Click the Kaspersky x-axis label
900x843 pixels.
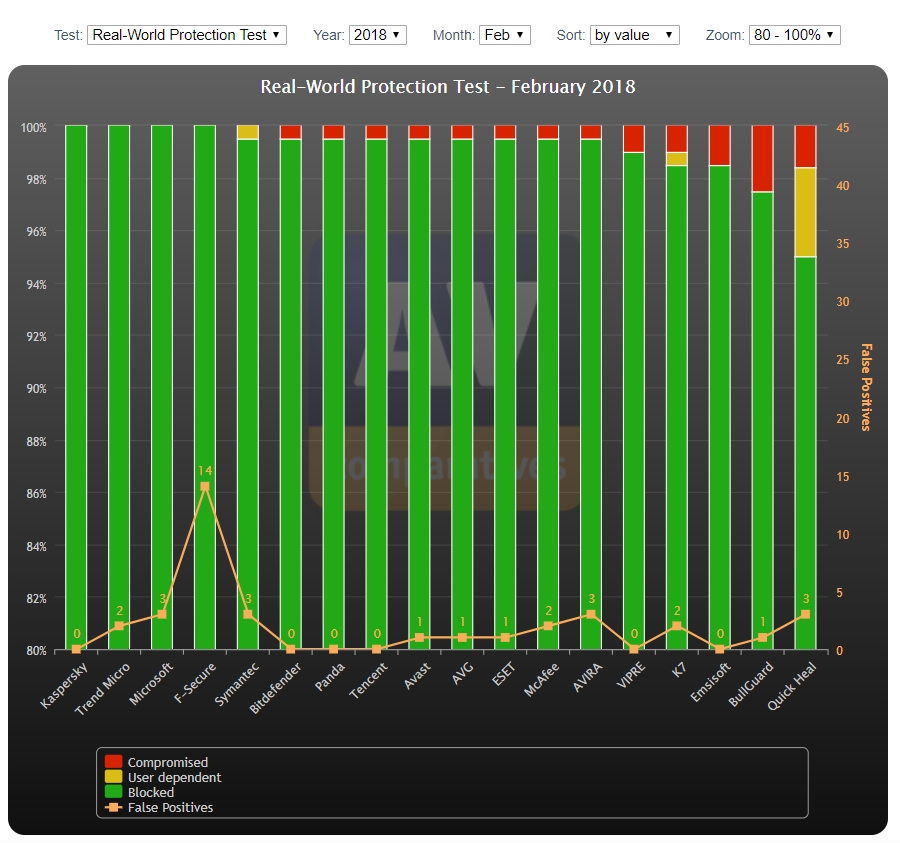pyautogui.click(x=64, y=685)
